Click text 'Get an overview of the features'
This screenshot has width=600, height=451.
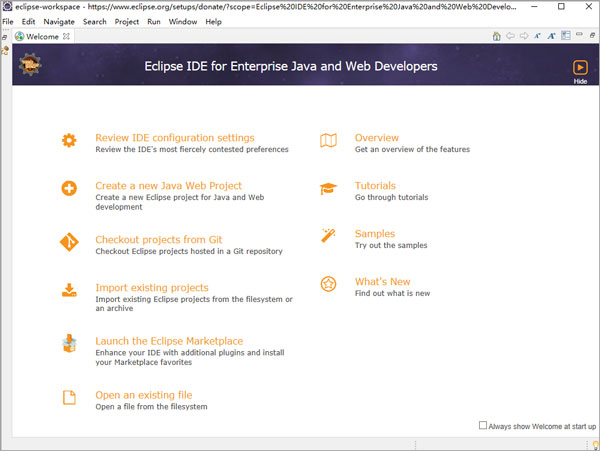(x=412, y=149)
